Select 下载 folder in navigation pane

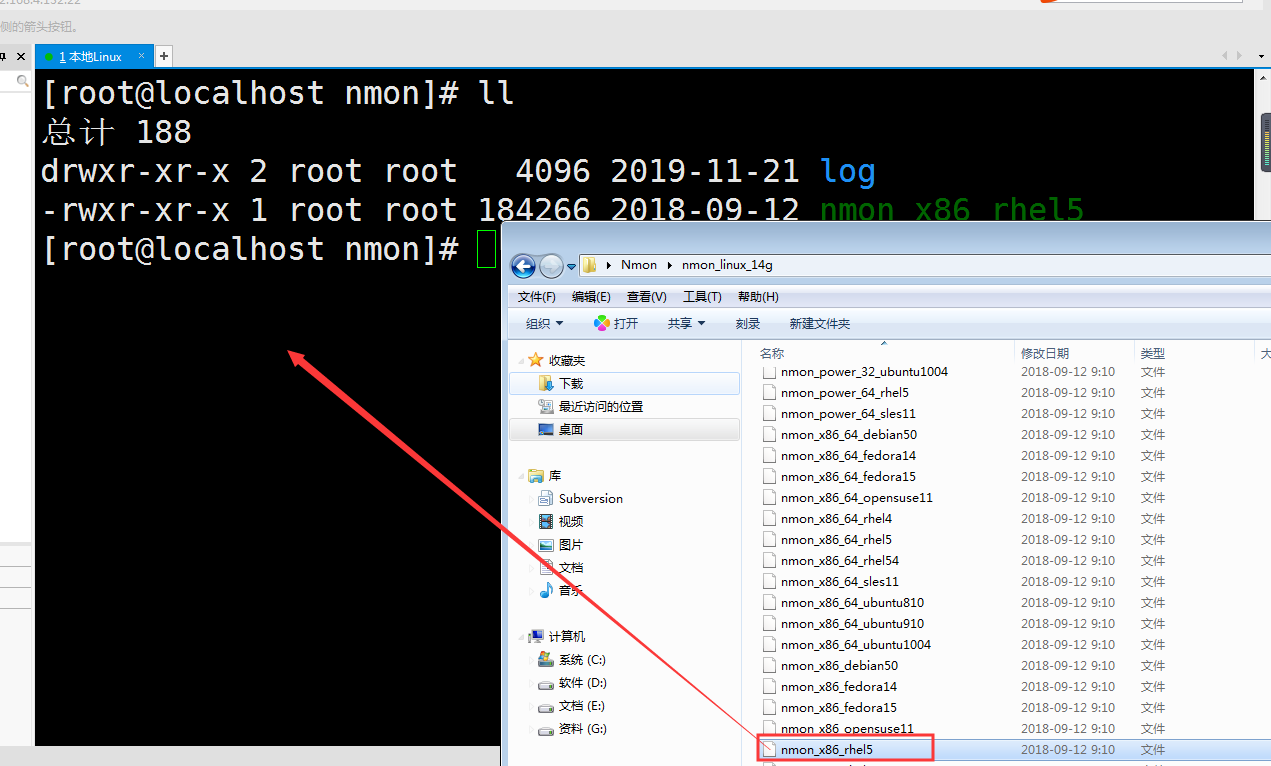point(570,383)
